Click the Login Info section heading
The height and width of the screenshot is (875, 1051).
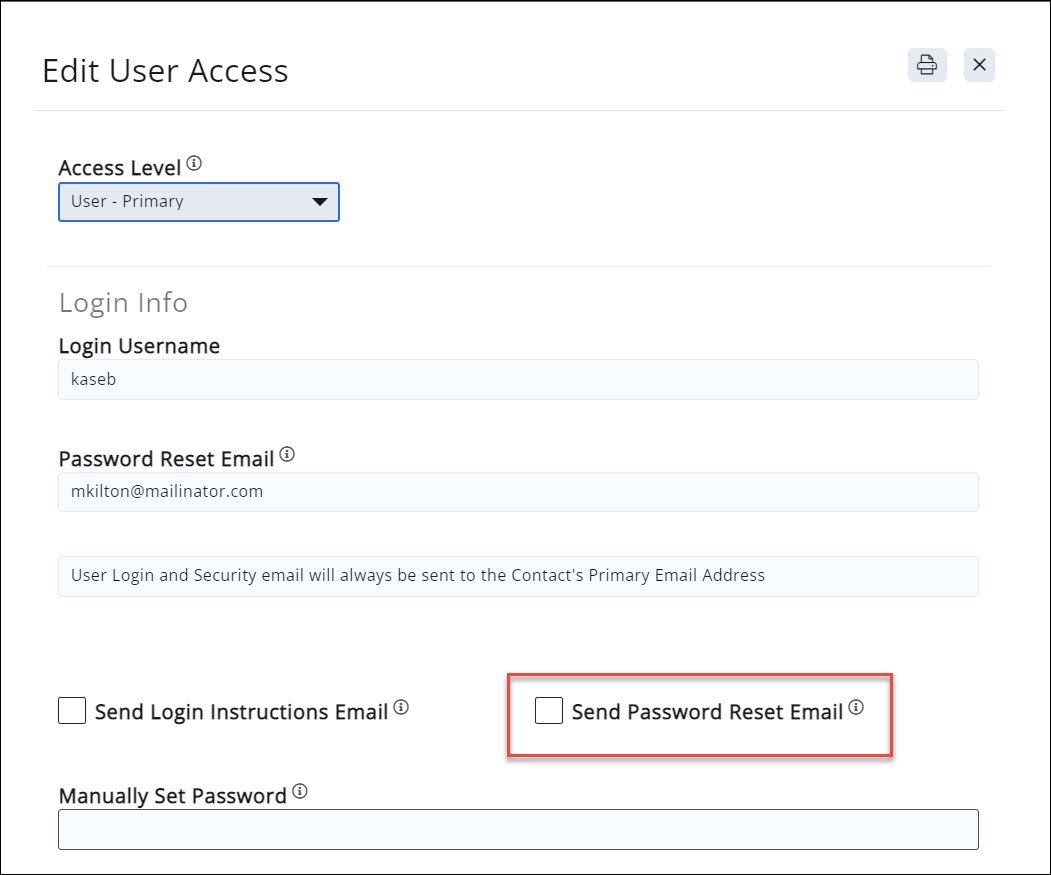[123, 302]
